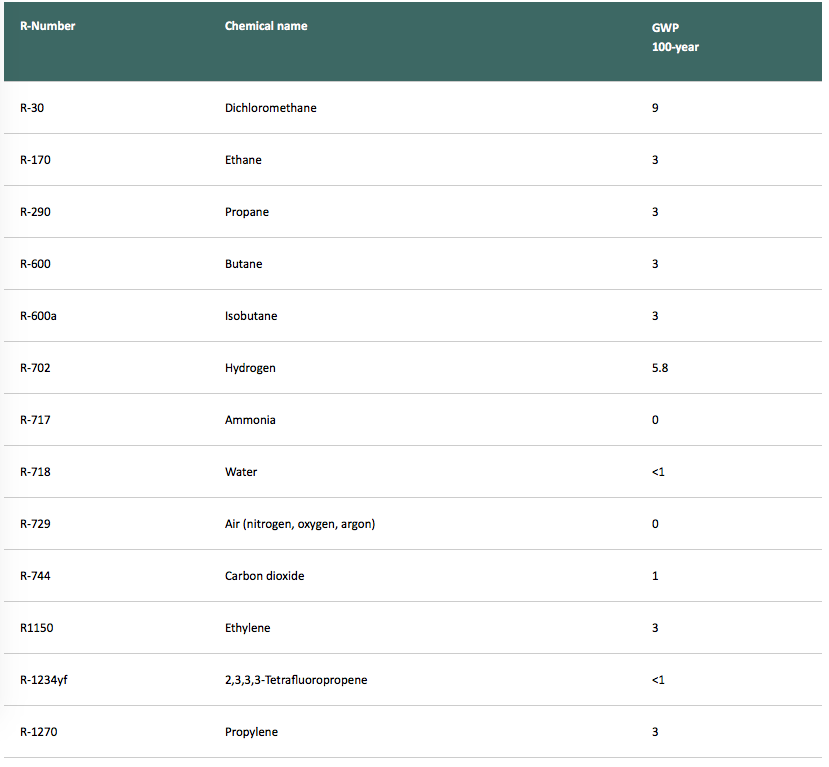
Task: Select the Ethylene chemical name
Action: tap(247, 628)
